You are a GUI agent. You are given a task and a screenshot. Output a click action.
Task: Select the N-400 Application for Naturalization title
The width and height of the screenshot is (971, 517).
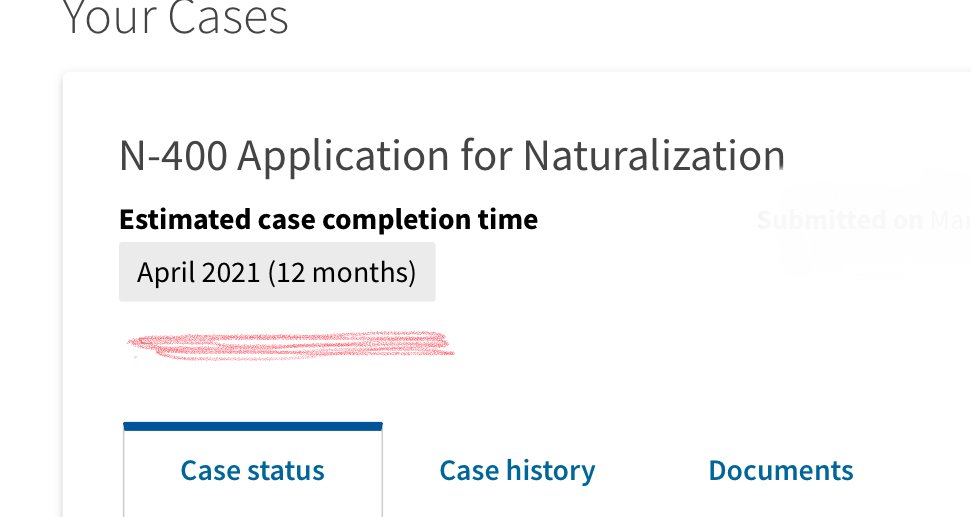[x=452, y=156]
